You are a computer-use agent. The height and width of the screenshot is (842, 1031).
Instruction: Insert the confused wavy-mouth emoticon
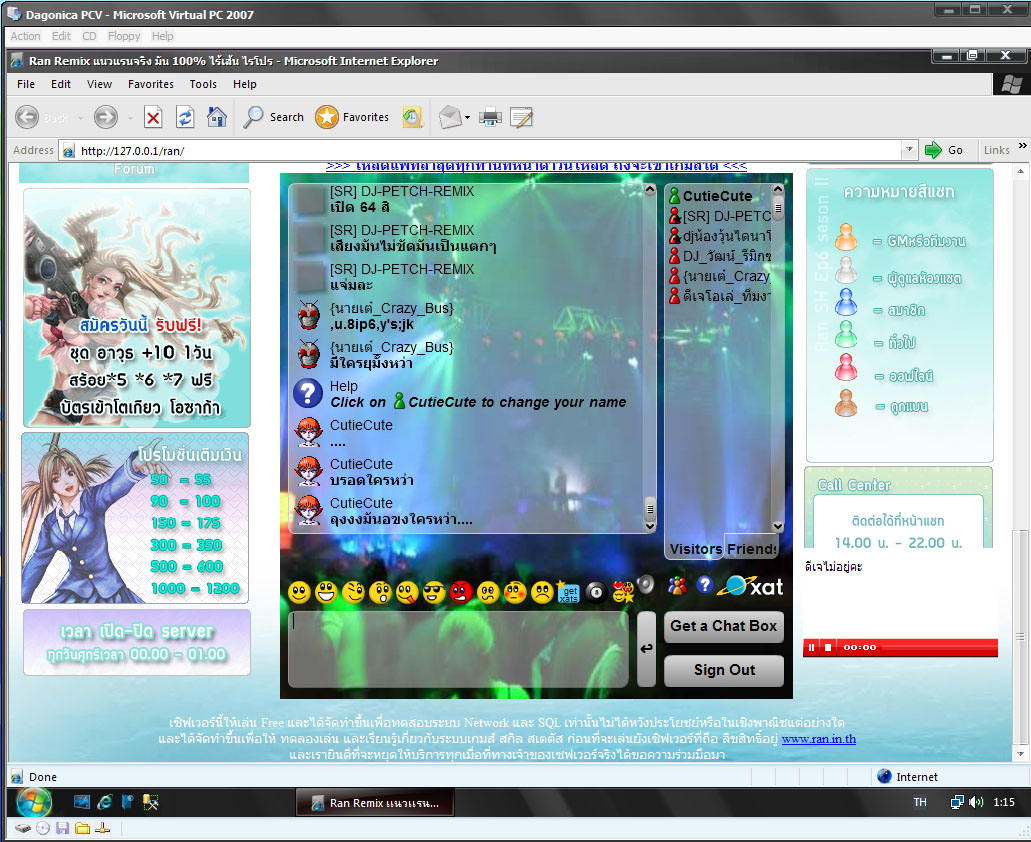coord(488,592)
